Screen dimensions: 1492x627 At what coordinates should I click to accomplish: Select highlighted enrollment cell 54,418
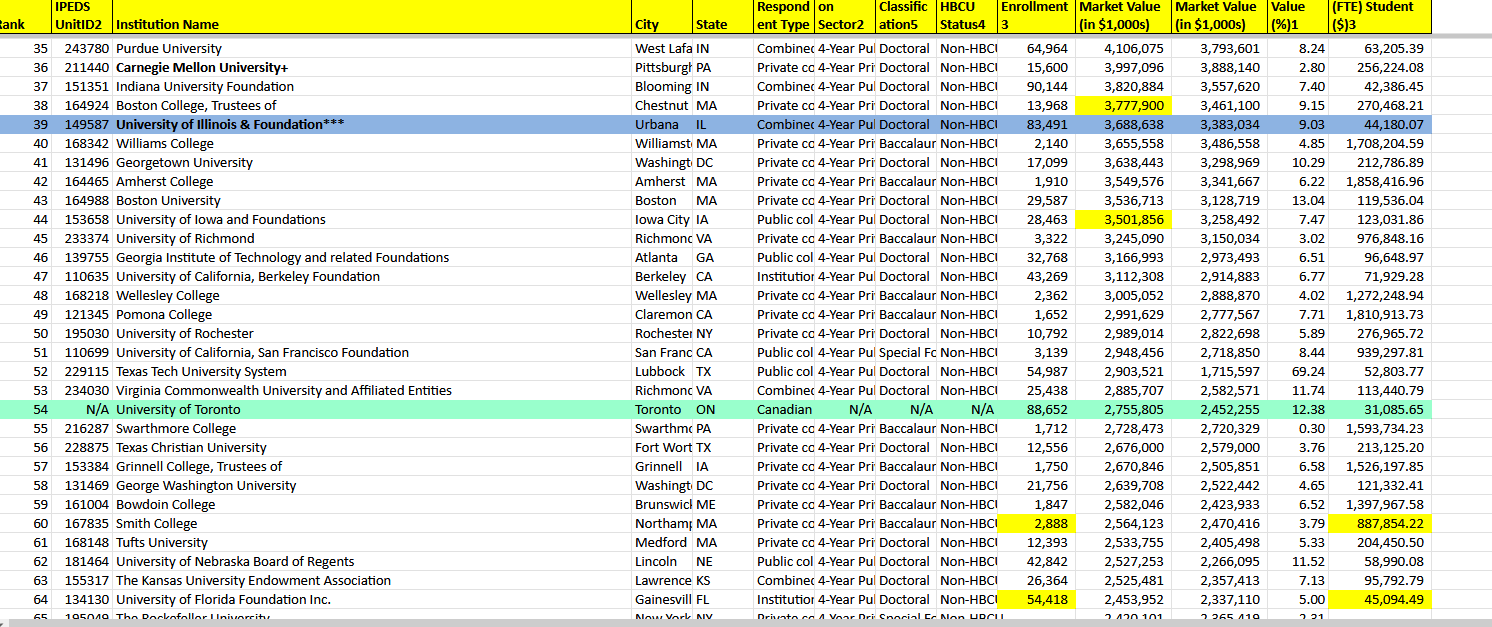[1035, 599]
